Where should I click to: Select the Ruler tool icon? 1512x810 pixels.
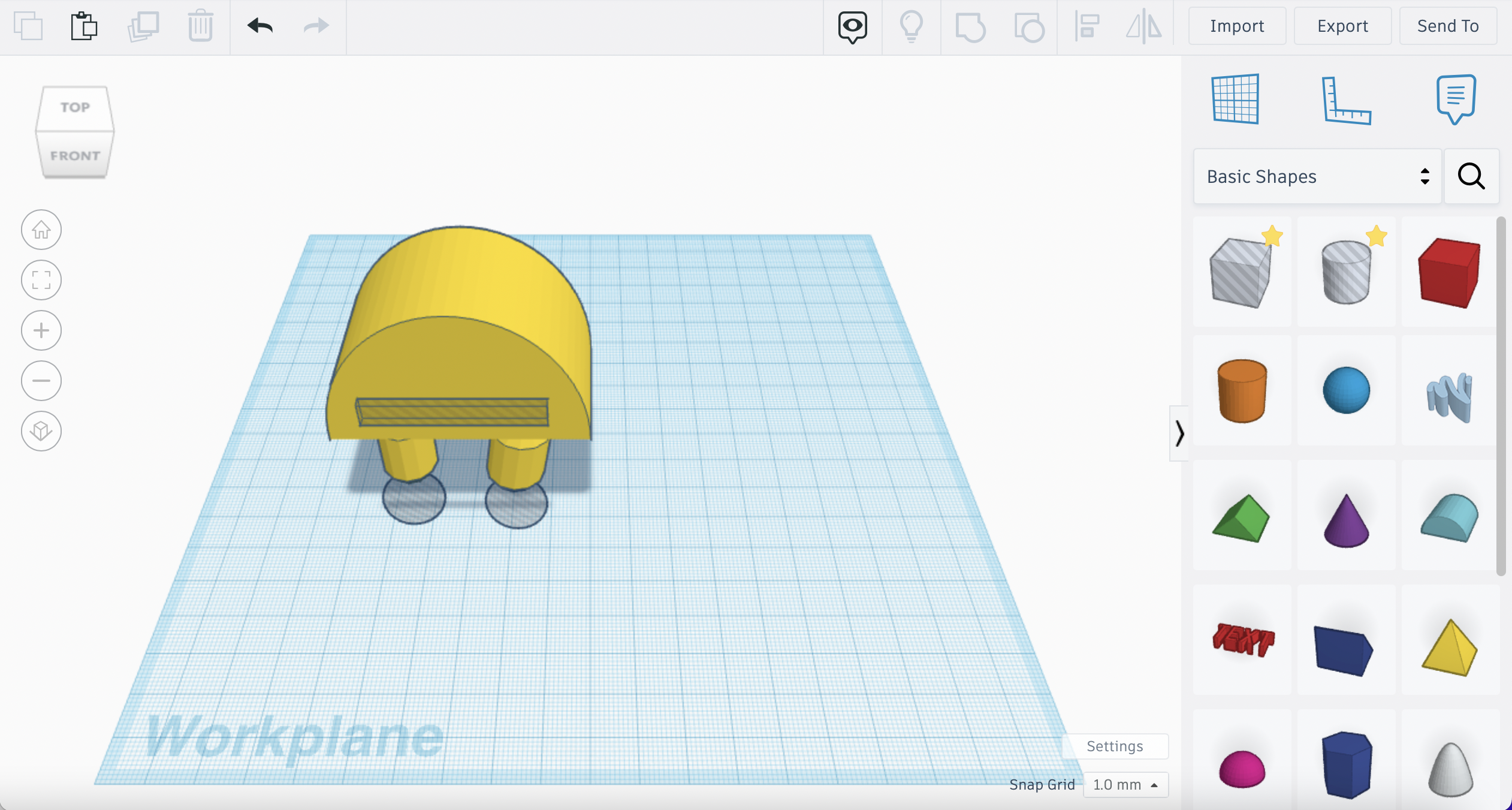[1346, 100]
